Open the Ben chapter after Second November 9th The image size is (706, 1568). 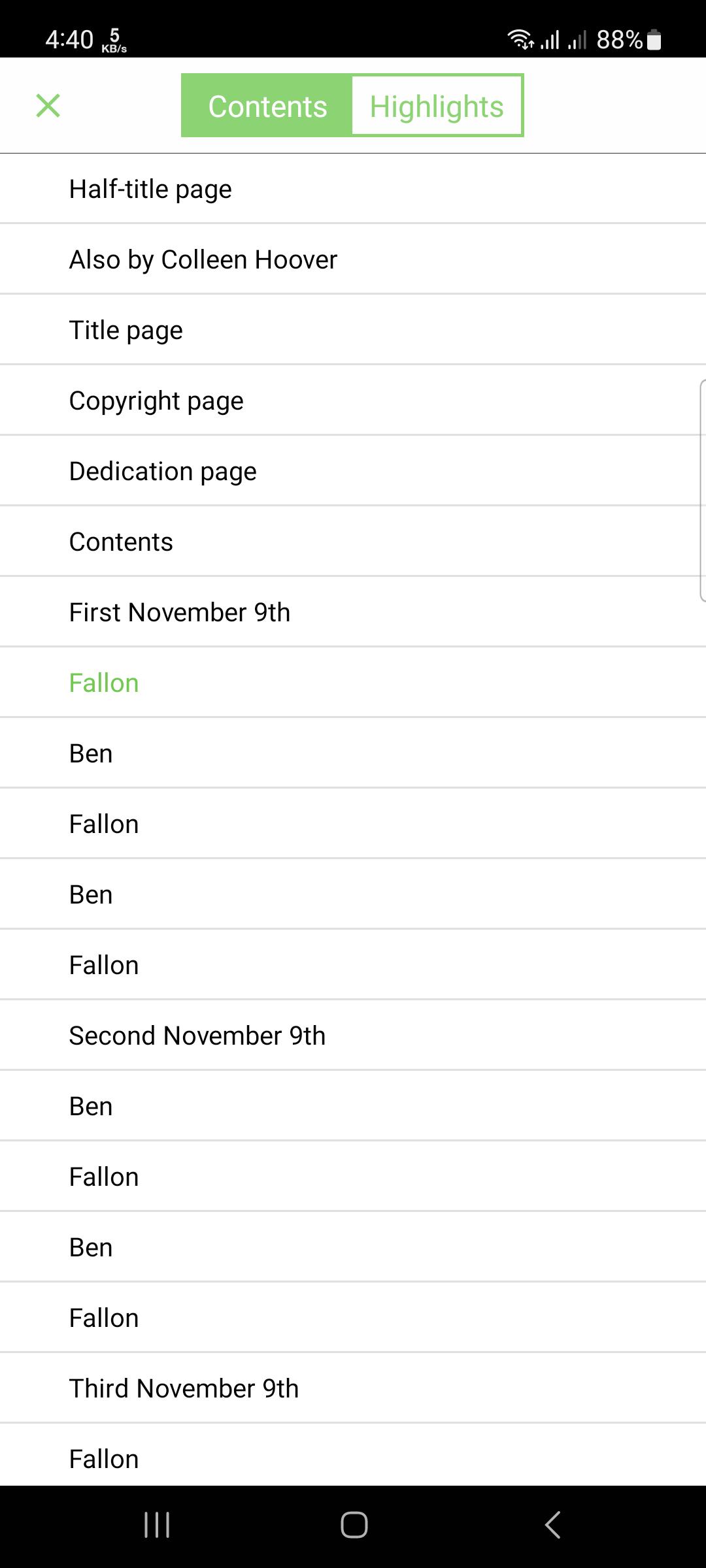tap(353, 1106)
